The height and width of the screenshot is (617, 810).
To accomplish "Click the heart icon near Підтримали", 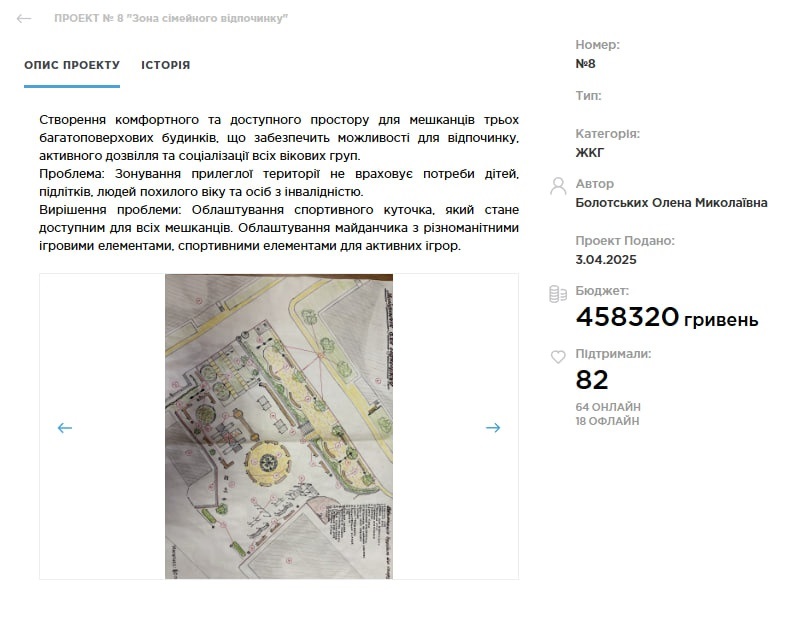I will point(558,357).
